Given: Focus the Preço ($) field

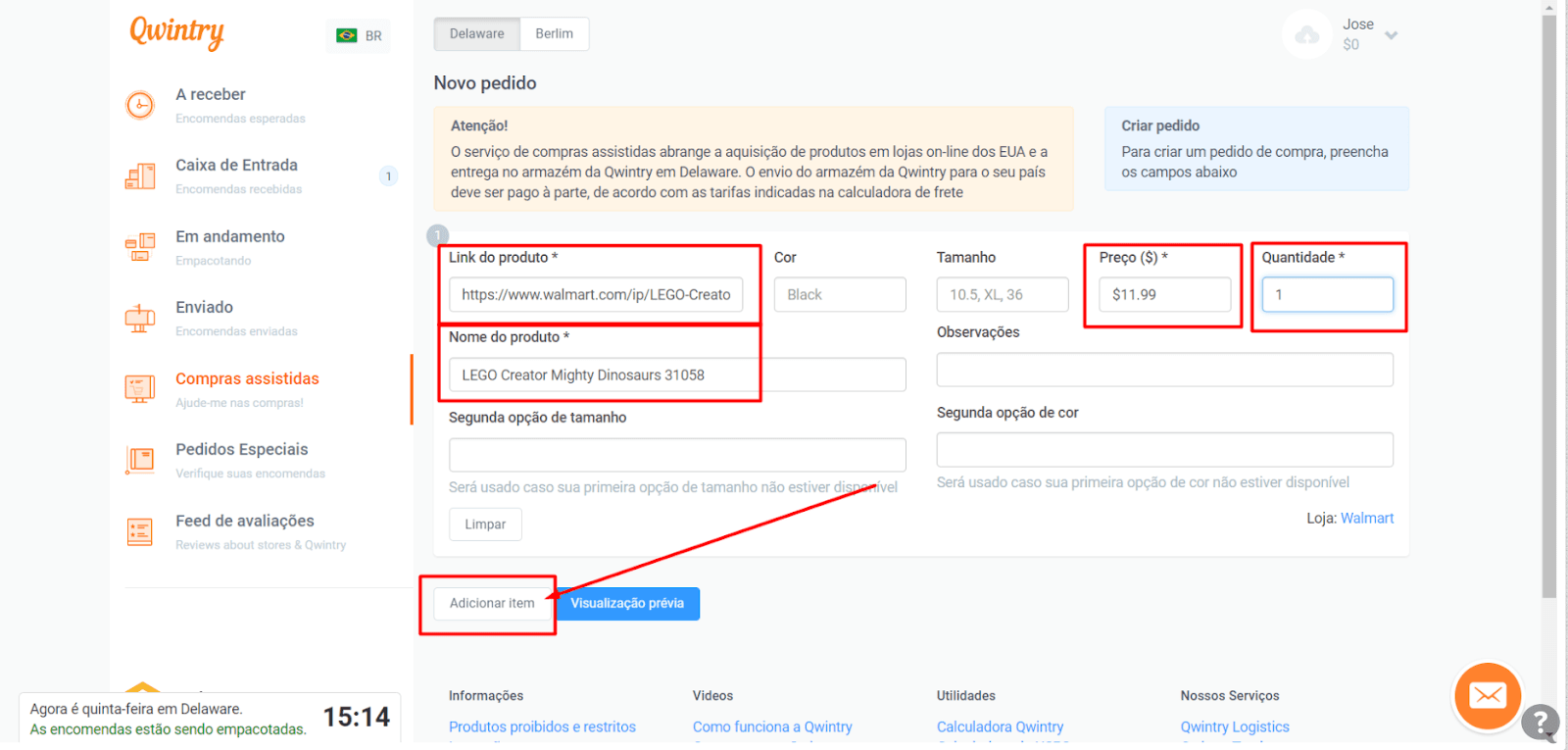Looking at the screenshot, I should (1165, 294).
